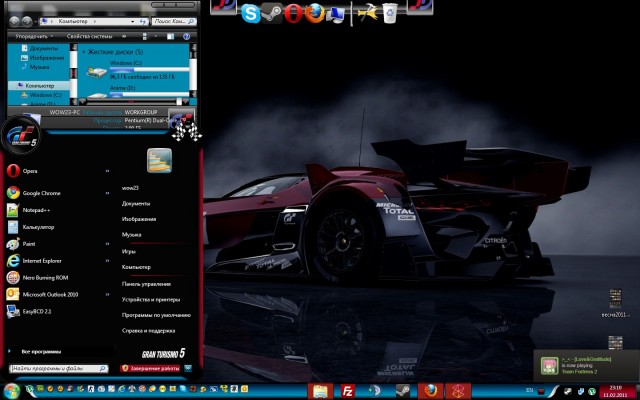Show more Explorer toolbar commands chevron
This screenshot has width=640, height=400.
point(124,36)
